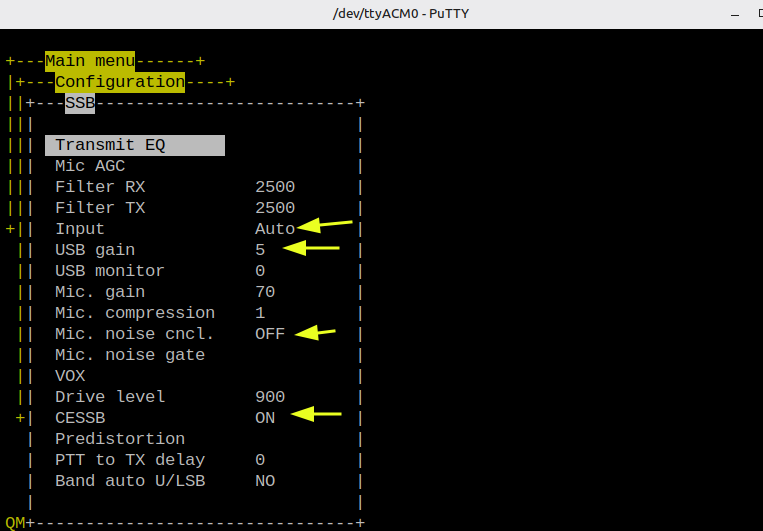Click the Mic. compression value
Image resolution: width=763 pixels, height=531 pixels.
point(260,313)
